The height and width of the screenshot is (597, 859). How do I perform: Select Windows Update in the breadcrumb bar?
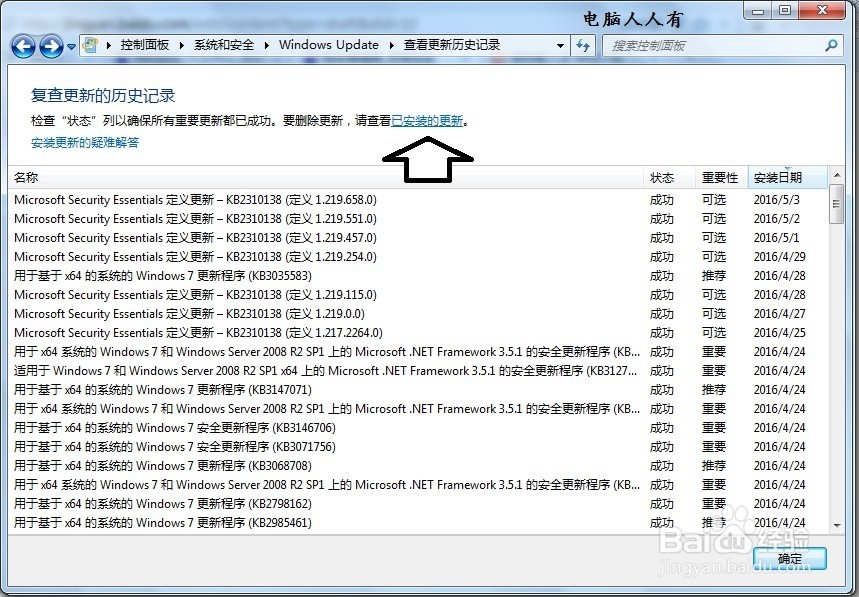point(329,45)
